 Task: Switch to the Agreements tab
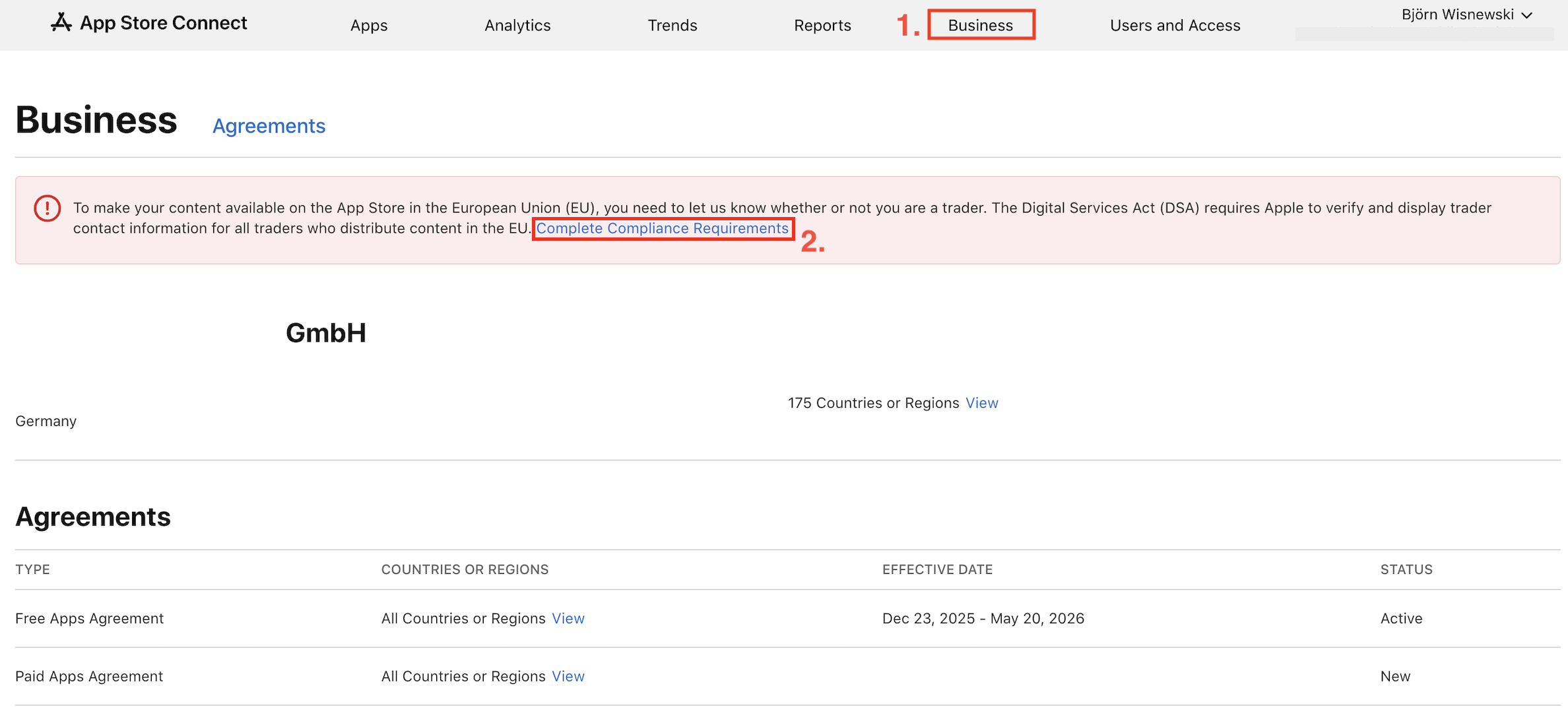[x=269, y=125]
